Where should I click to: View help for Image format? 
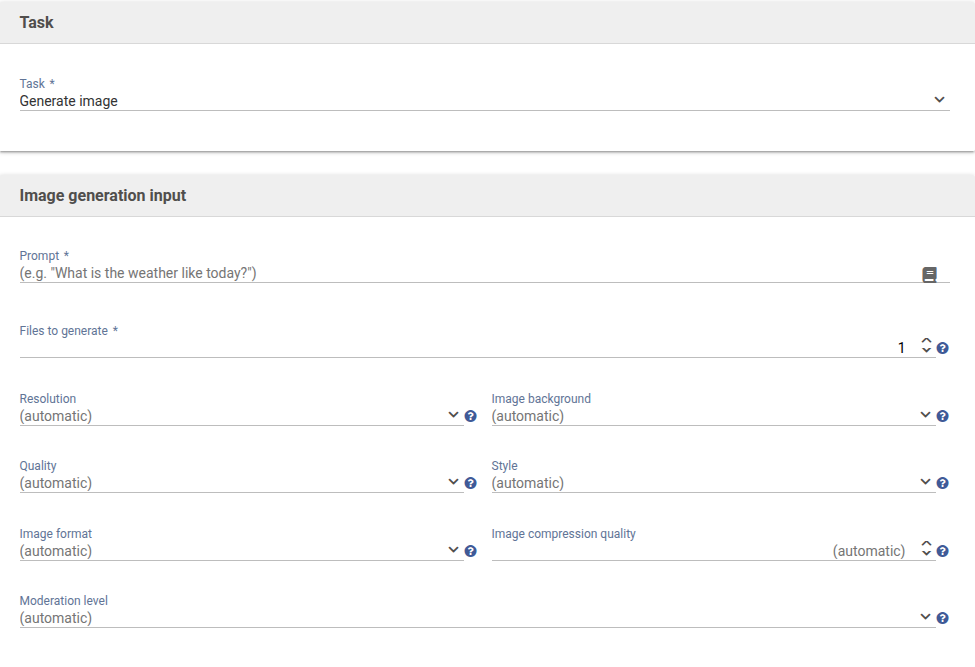[x=470, y=551]
